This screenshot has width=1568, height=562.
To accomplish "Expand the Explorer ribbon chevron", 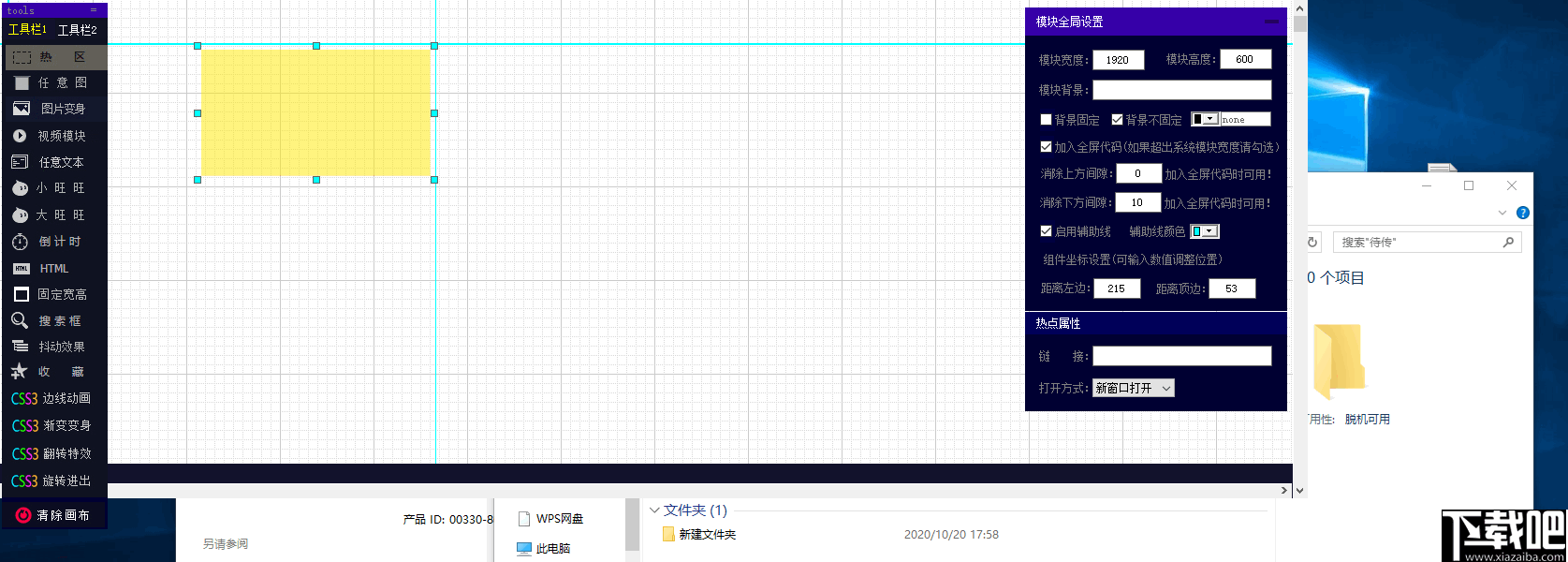I will [x=1502, y=213].
